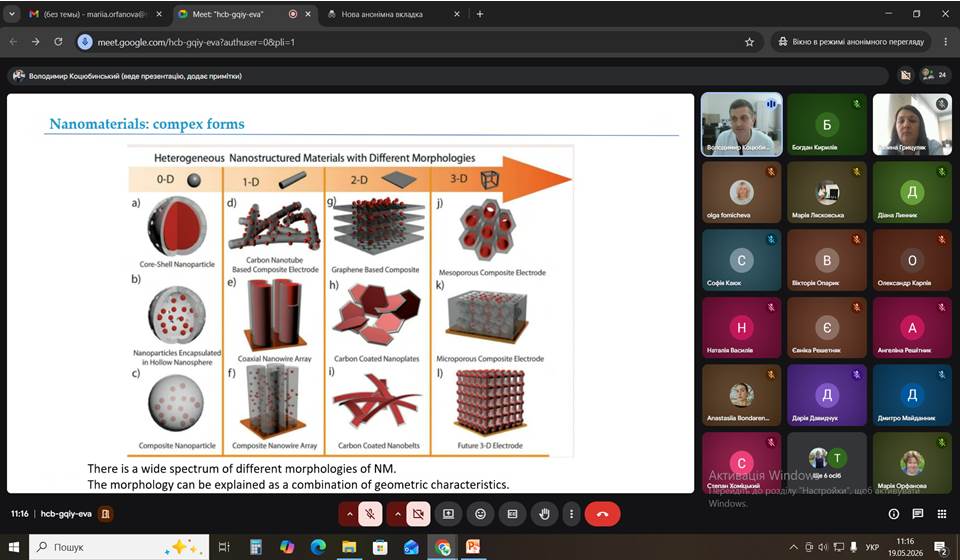Open Task View on the taskbar
This screenshot has width=960, height=560.
[x=224, y=547]
